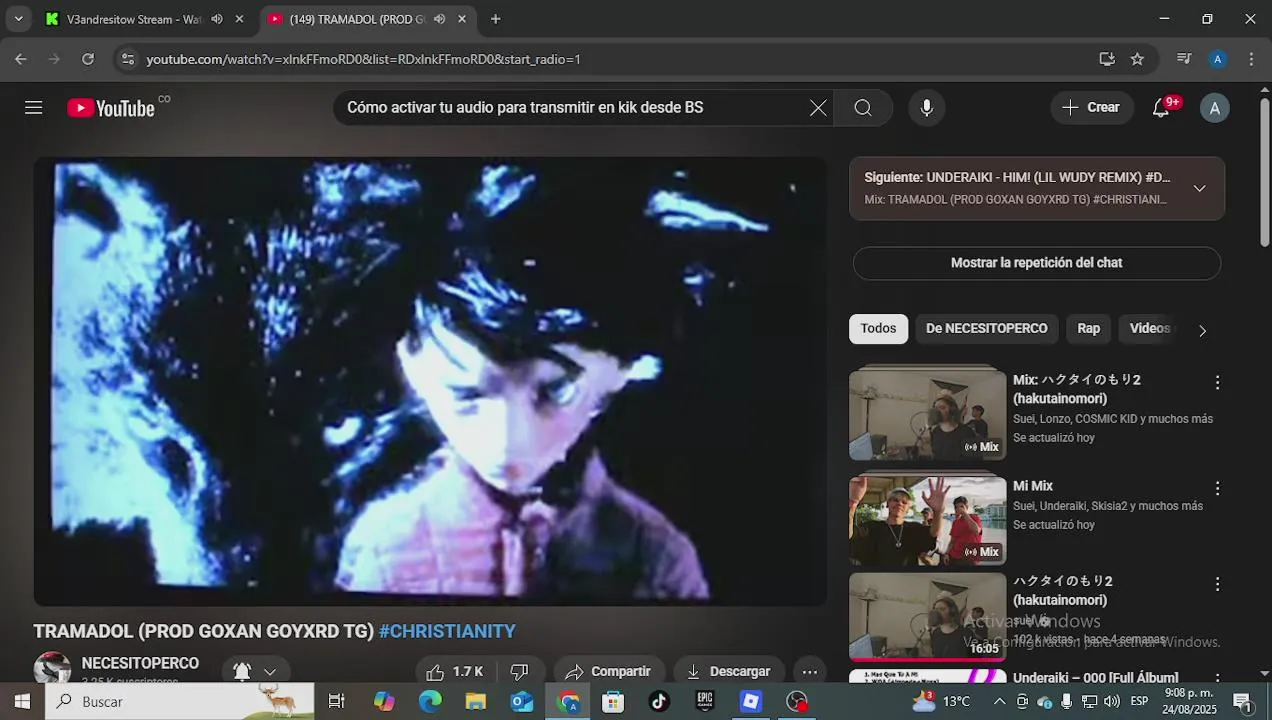The image size is (1272, 720).
Task: Show more filter chips with arrow
Action: (1202, 330)
